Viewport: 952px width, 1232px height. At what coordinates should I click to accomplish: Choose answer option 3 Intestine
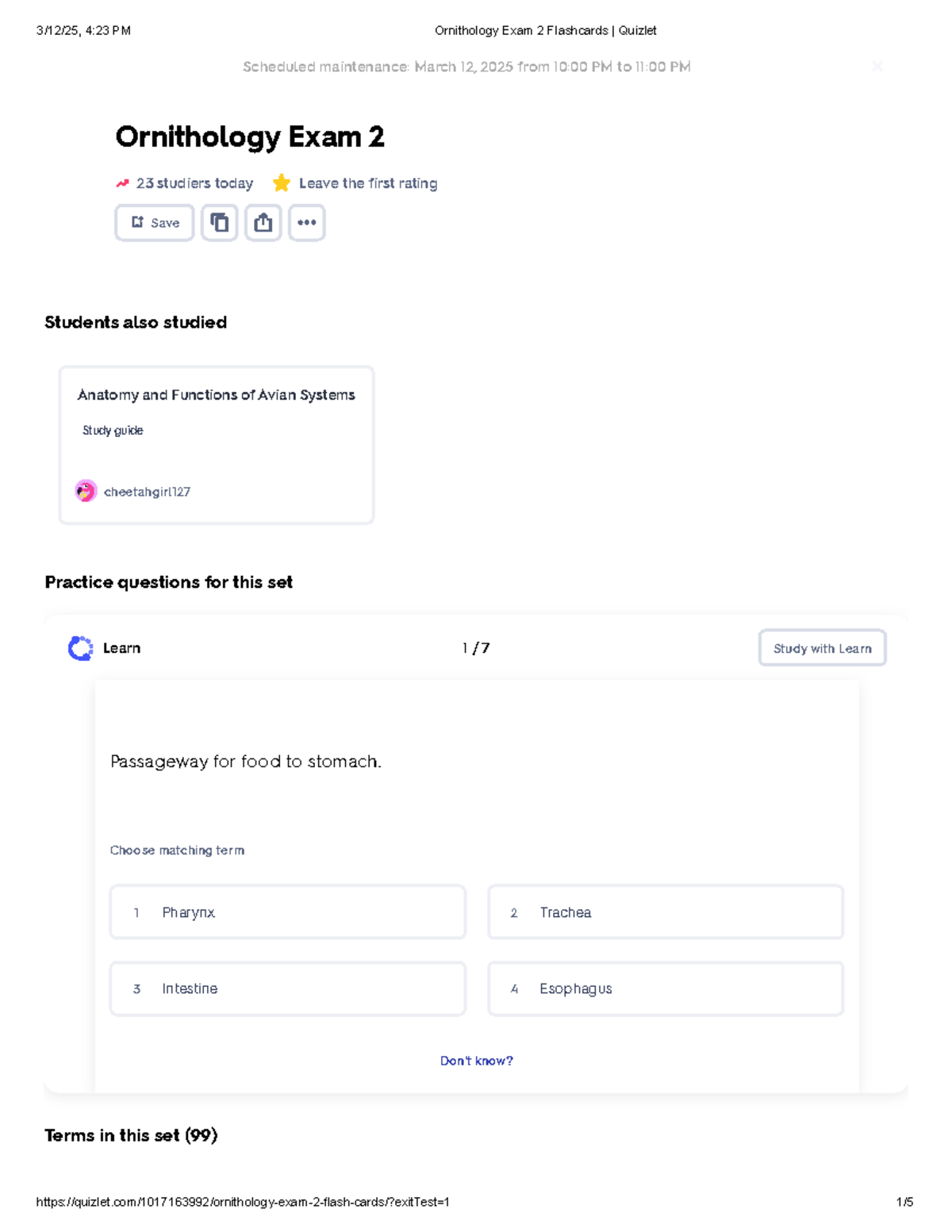coord(287,988)
